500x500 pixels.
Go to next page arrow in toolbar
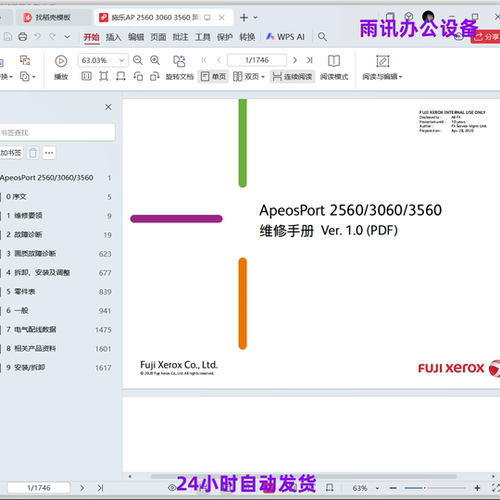(x=295, y=60)
